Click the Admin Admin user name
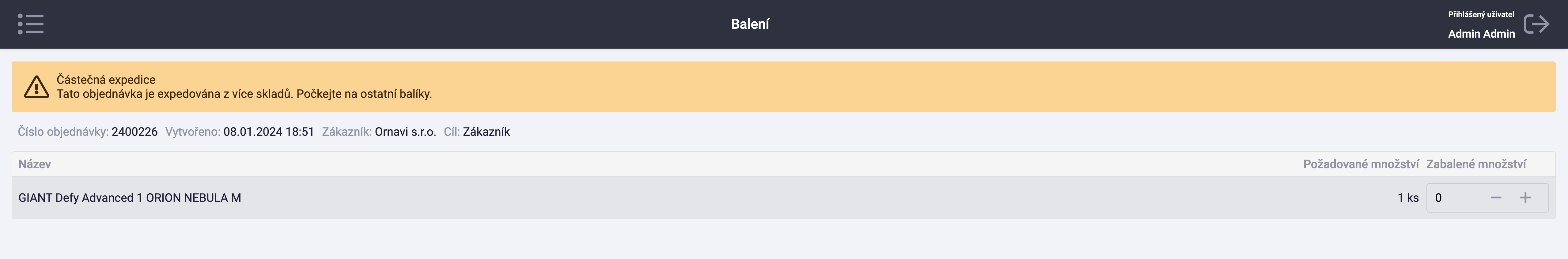The width and height of the screenshot is (1568, 259). click(x=1481, y=33)
